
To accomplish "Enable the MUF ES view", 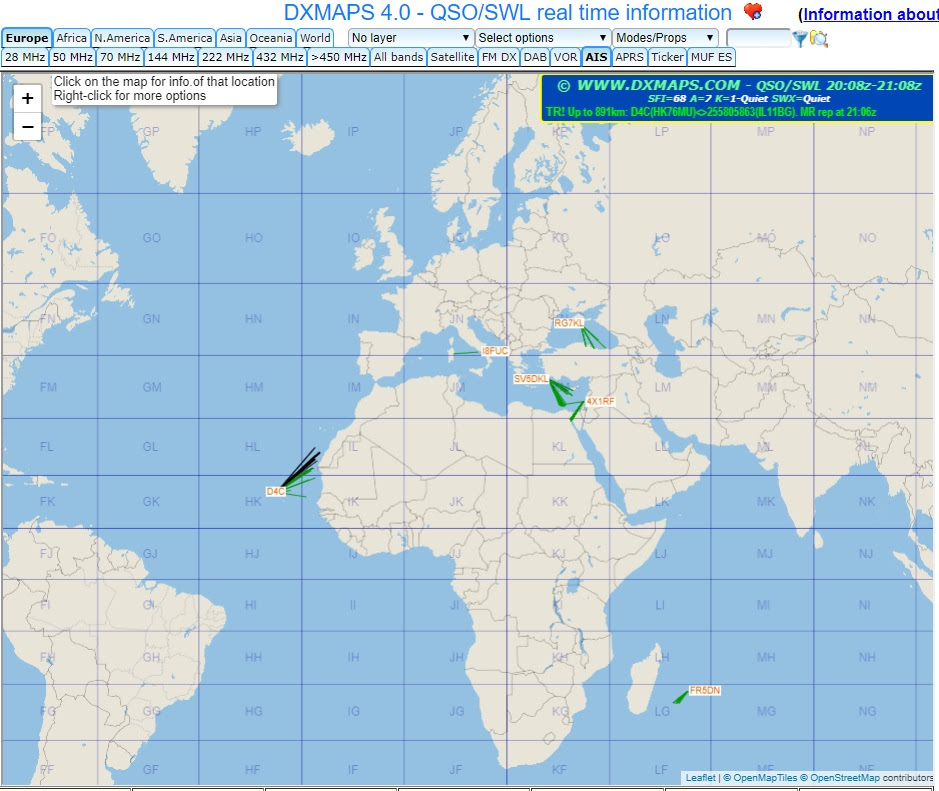I will (x=711, y=57).
